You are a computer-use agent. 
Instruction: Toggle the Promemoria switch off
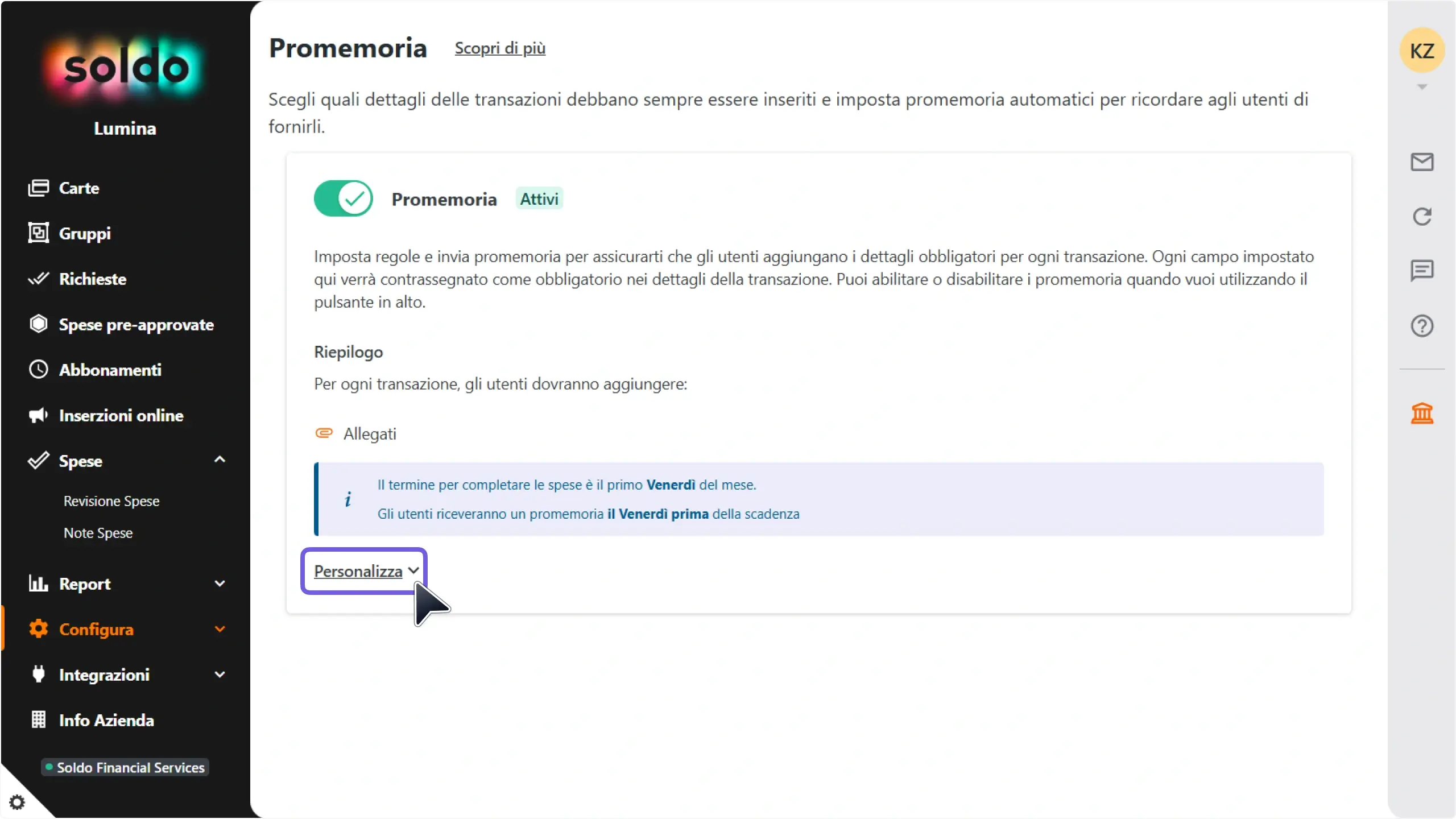(344, 198)
